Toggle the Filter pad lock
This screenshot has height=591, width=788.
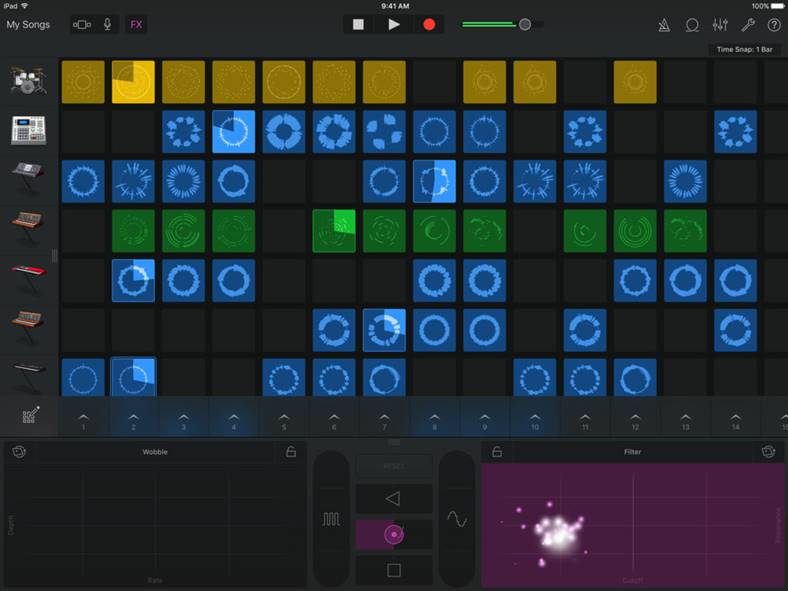click(x=497, y=451)
